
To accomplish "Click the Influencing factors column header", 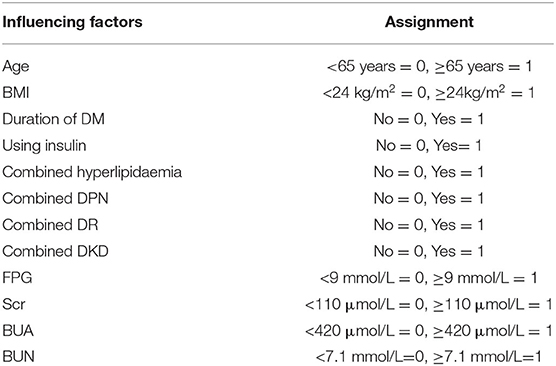I will tap(72, 22).
